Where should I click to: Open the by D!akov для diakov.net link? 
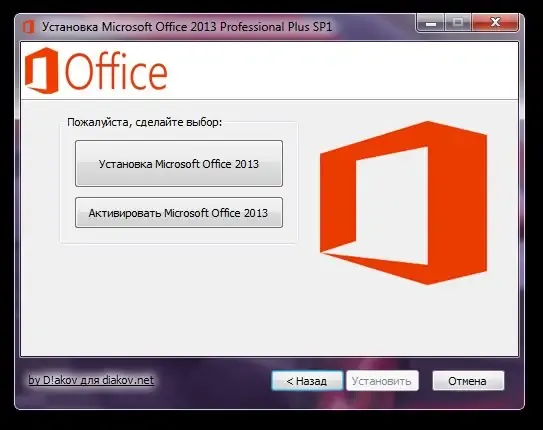[91, 380]
